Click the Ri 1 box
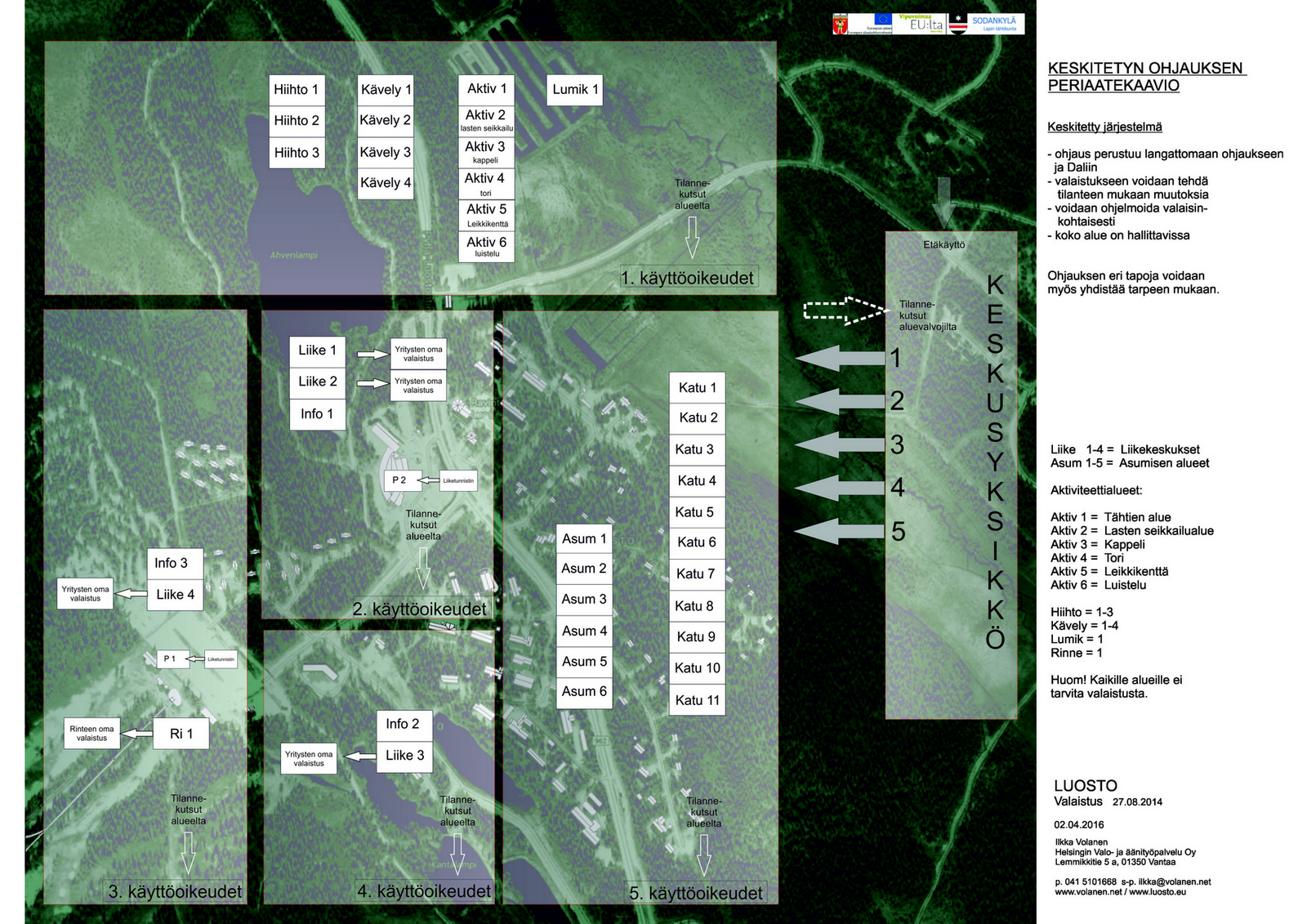Viewport: 1307px width, 924px height. point(181,734)
